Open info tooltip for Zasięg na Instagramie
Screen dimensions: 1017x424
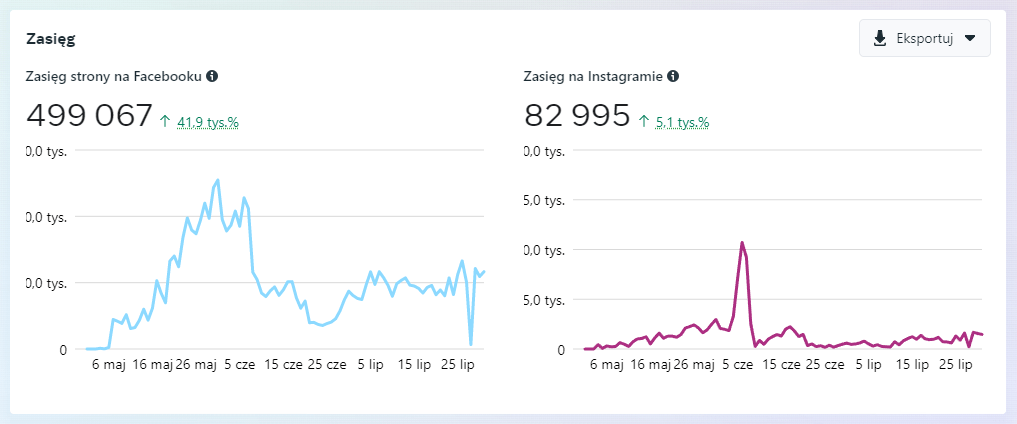tap(673, 76)
